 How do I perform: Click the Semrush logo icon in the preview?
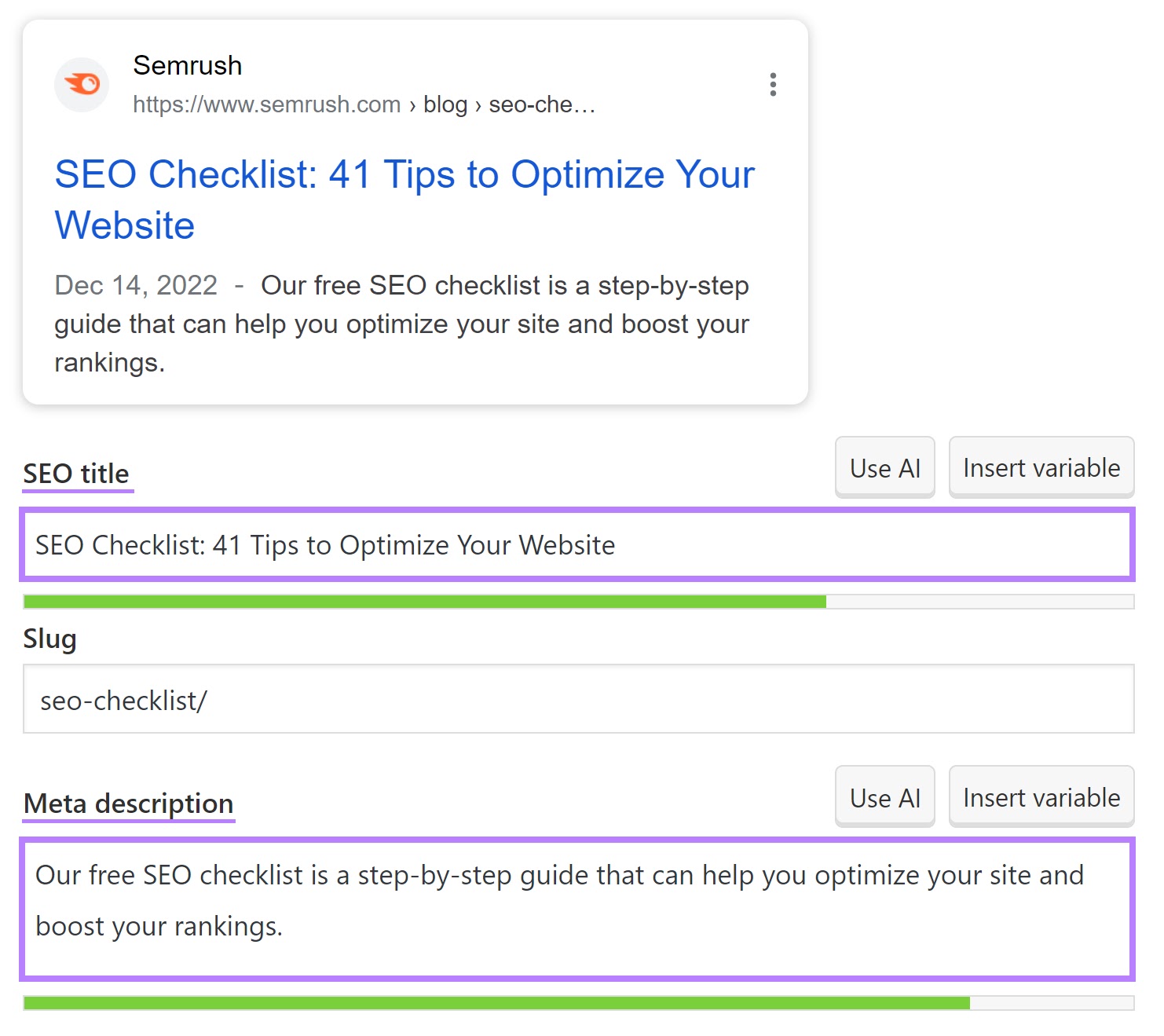[81, 84]
